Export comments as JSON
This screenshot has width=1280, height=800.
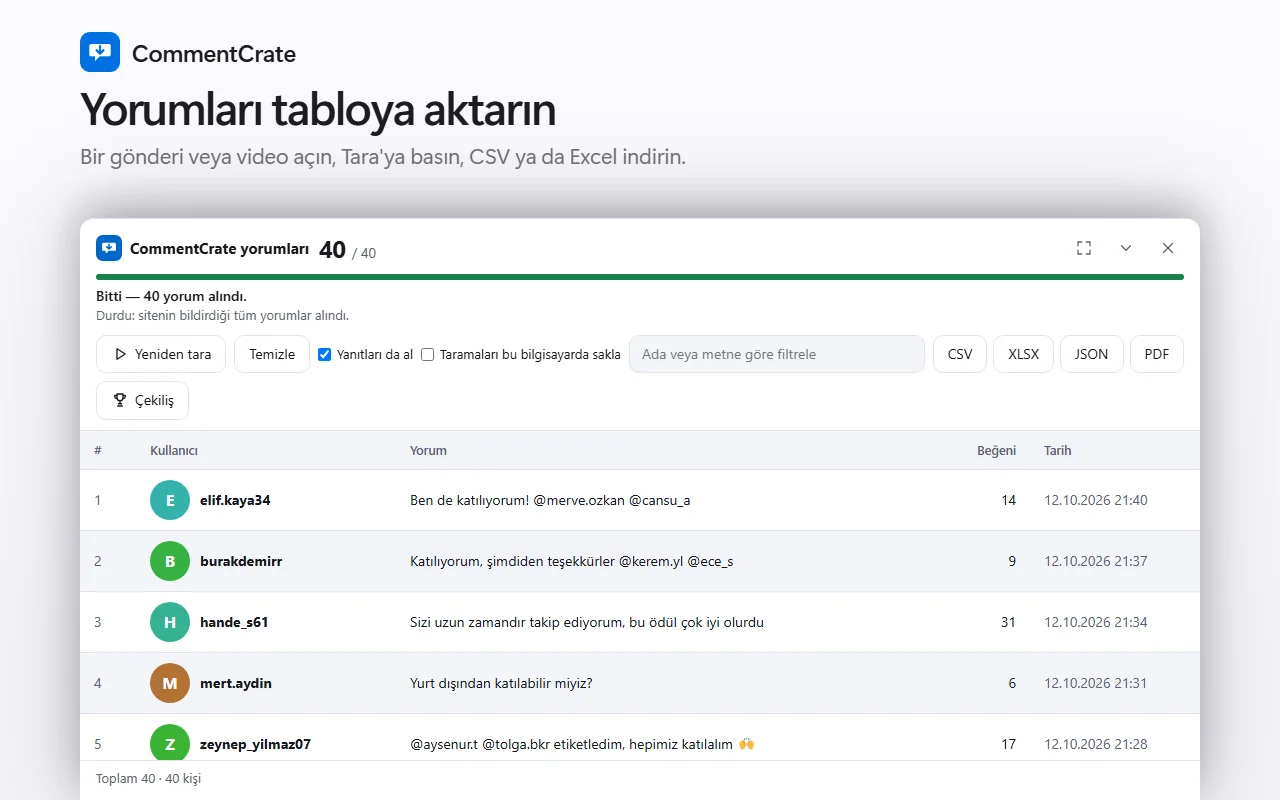point(1092,354)
